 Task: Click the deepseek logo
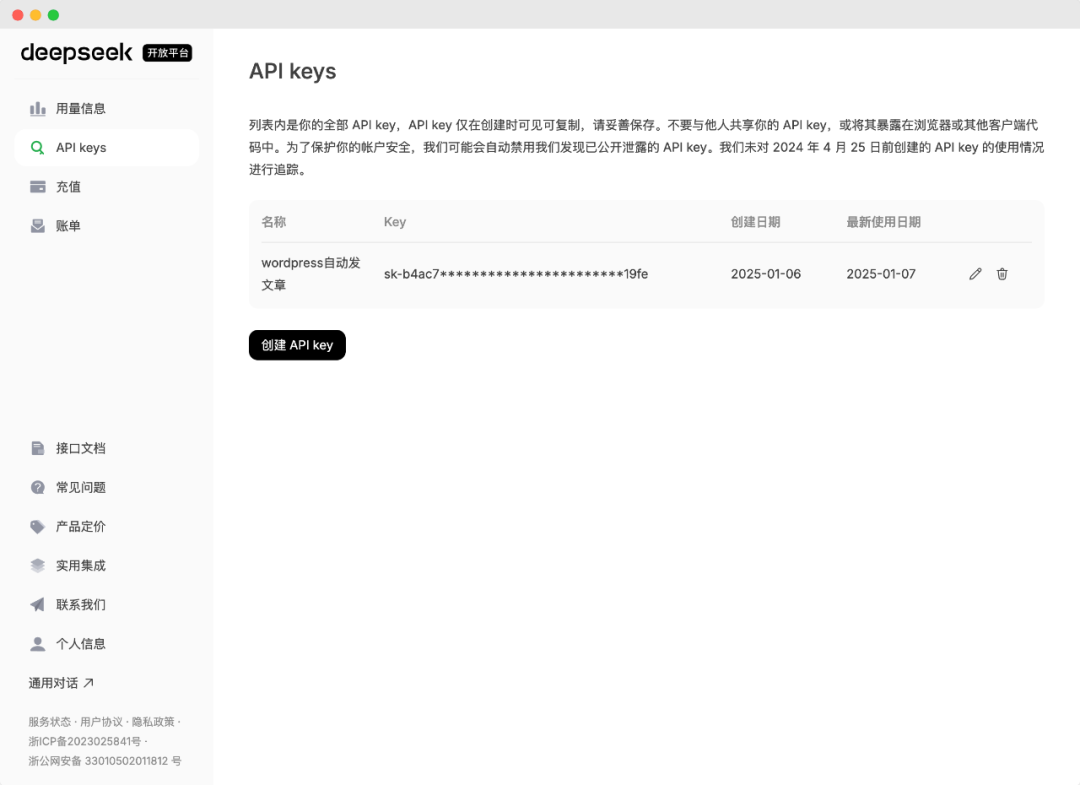[x=76, y=52]
